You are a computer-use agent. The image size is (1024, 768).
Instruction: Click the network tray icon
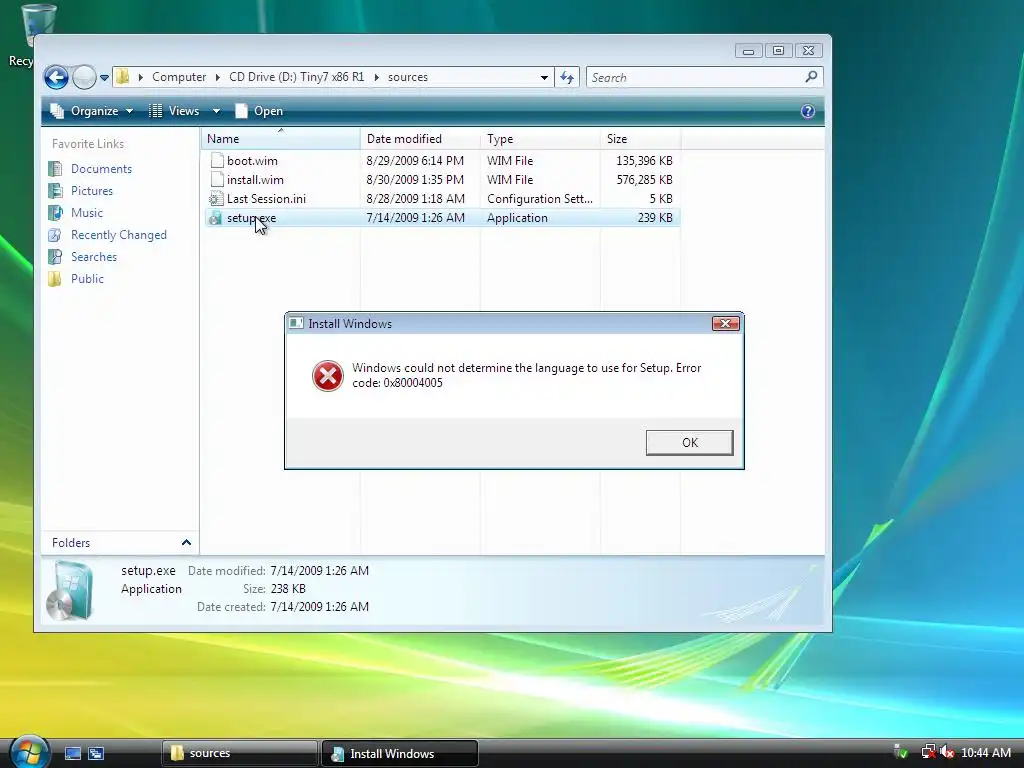928,752
